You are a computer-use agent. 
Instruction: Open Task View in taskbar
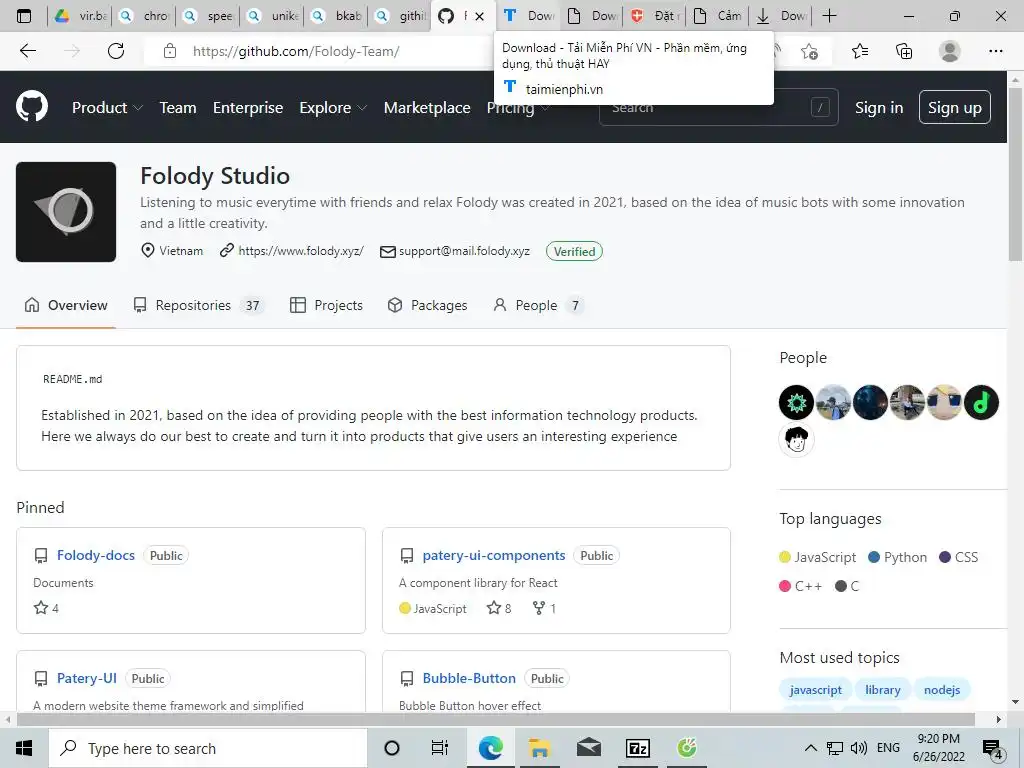coord(440,748)
